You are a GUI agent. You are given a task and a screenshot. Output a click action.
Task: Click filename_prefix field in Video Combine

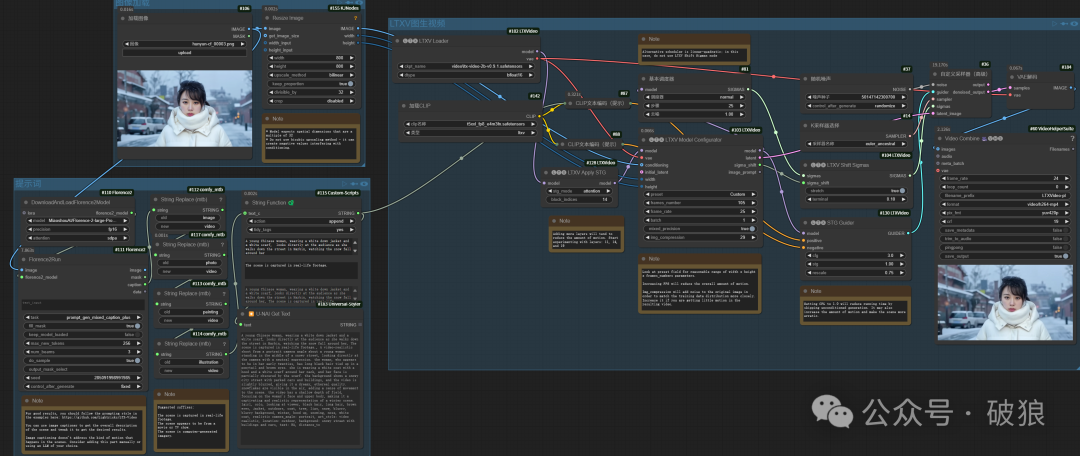(x=1006, y=195)
